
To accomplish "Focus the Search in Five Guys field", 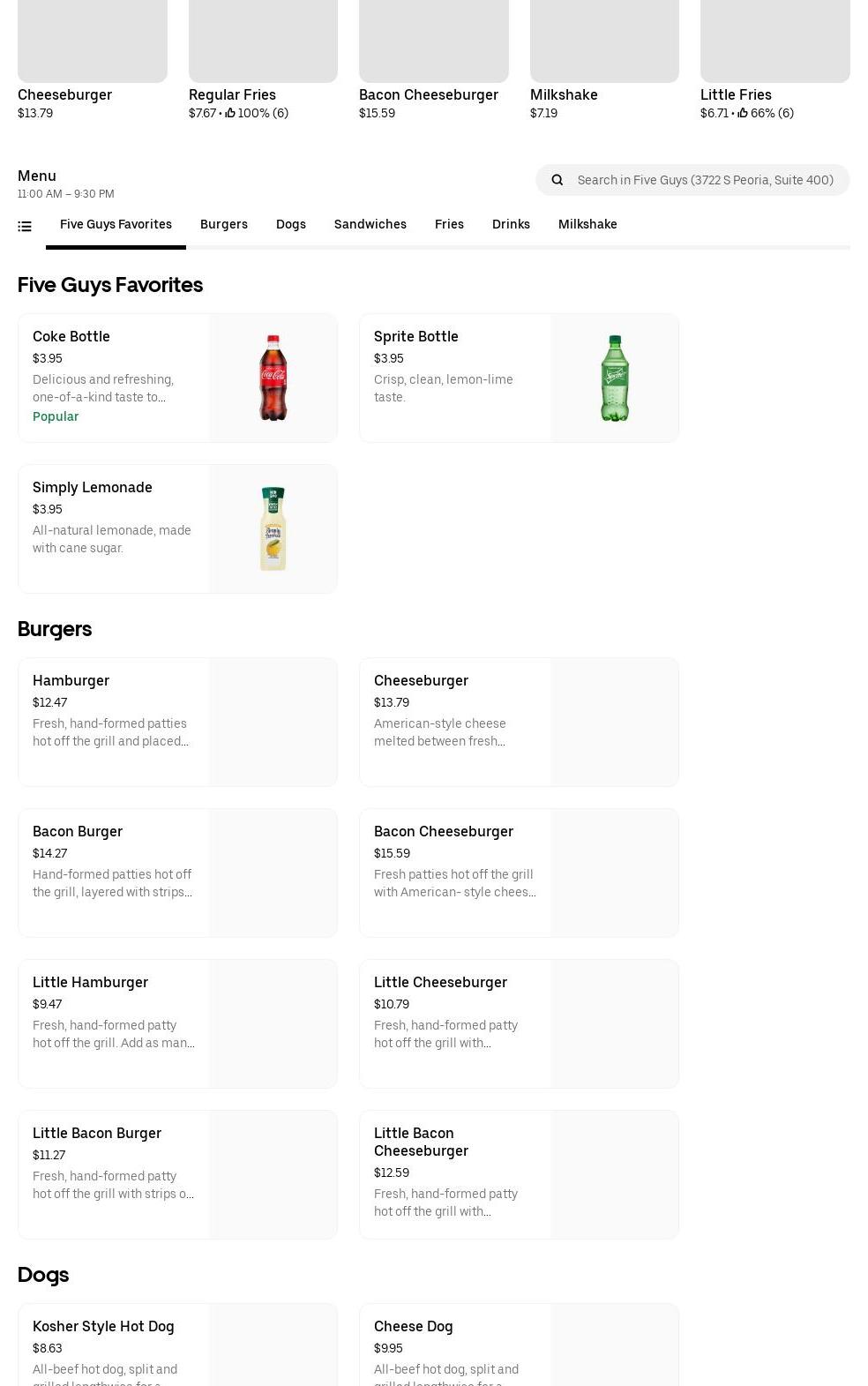I will click(x=705, y=180).
